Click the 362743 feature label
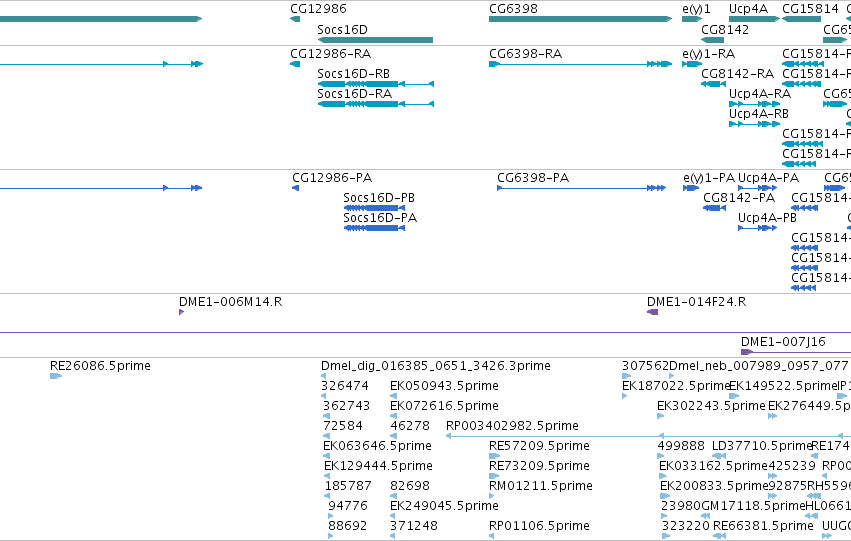Image resolution: width=851 pixels, height=541 pixels. [x=346, y=406]
